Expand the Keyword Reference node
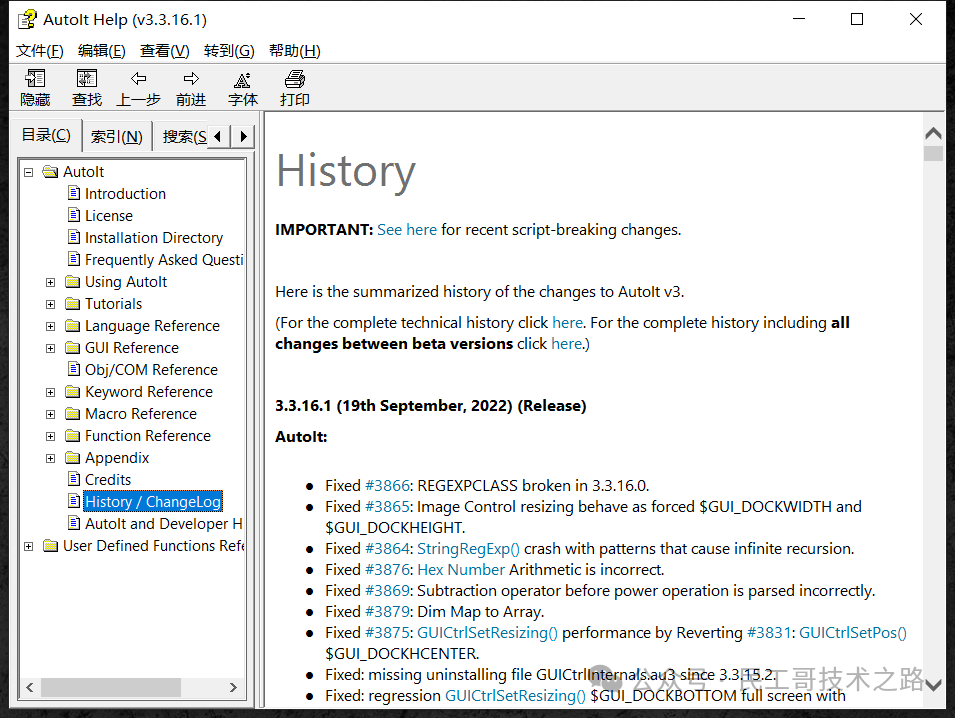Screen dimensions: 955x718 [x=51, y=392]
